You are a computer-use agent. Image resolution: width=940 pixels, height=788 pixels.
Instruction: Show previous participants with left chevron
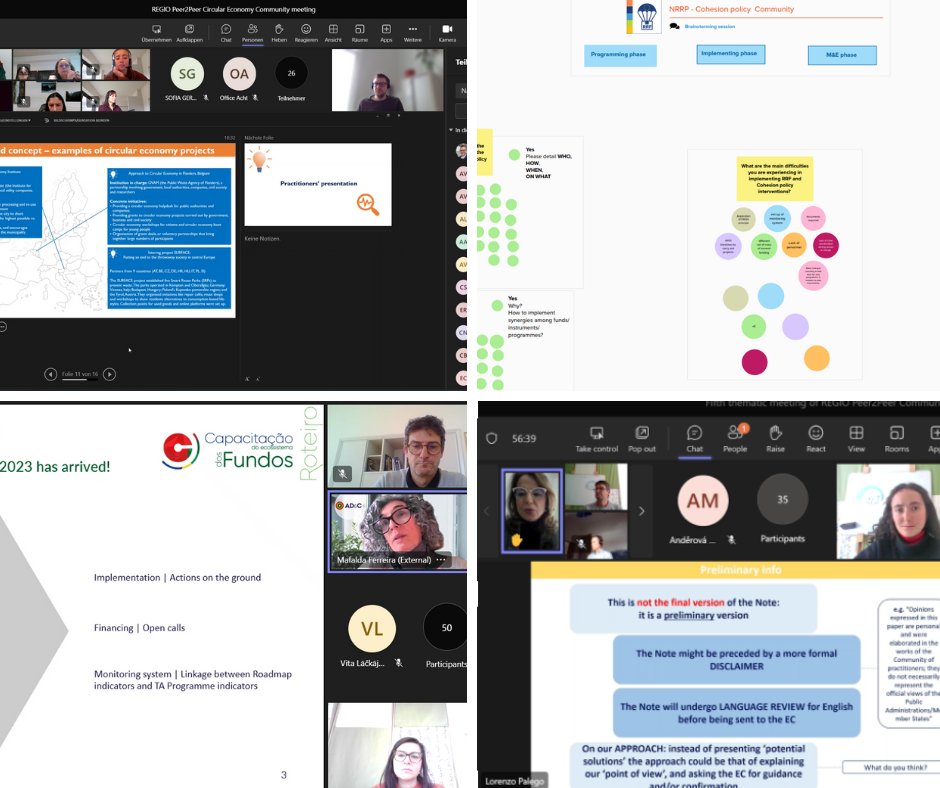click(x=486, y=511)
